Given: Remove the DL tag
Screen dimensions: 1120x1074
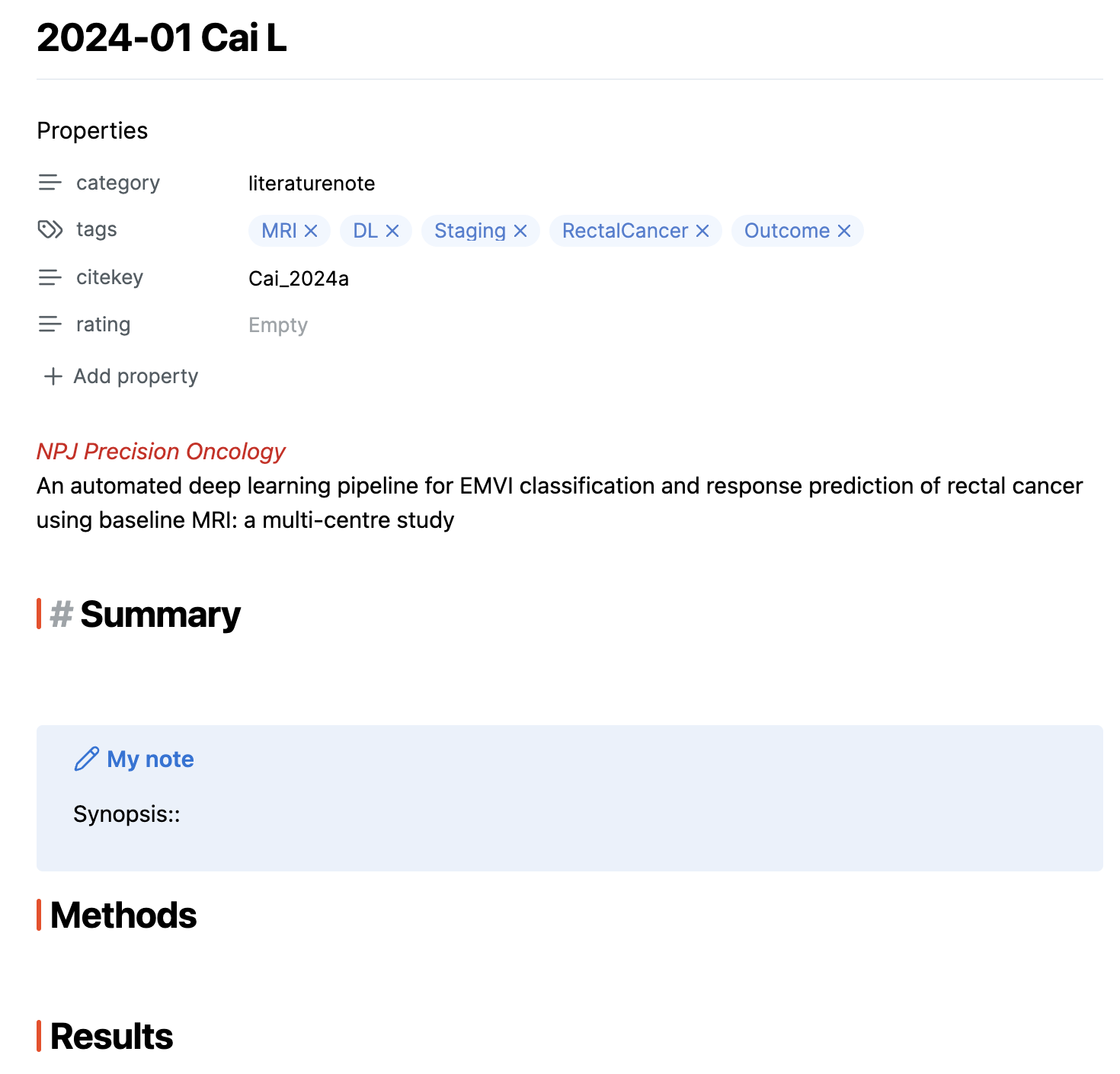Looking at the screenshot, I should point(392,231).
